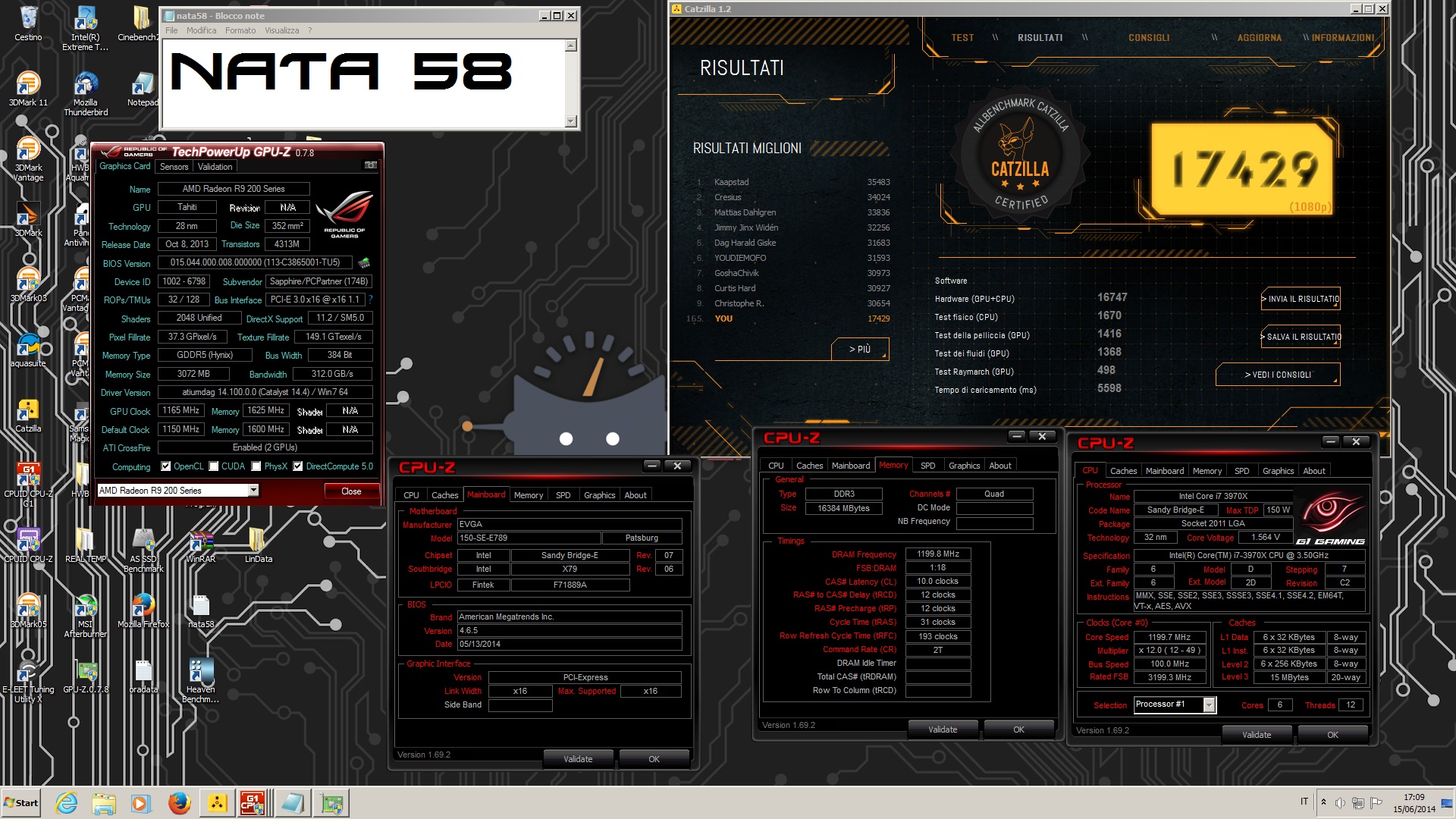Screen dimensions: 1456x819
Task: Click SALVA IL RISULTATO button in Catzilla
Action: point(1301,337)
